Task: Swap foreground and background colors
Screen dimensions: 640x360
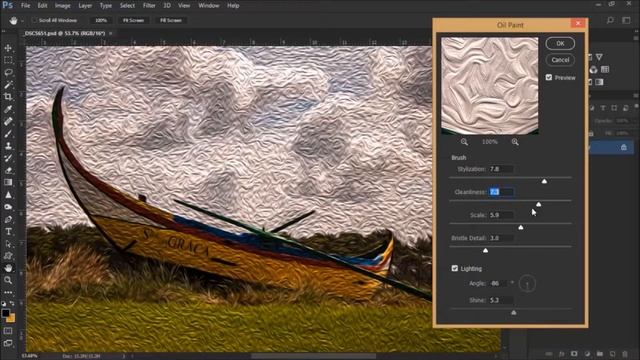Action: [12, 303]
